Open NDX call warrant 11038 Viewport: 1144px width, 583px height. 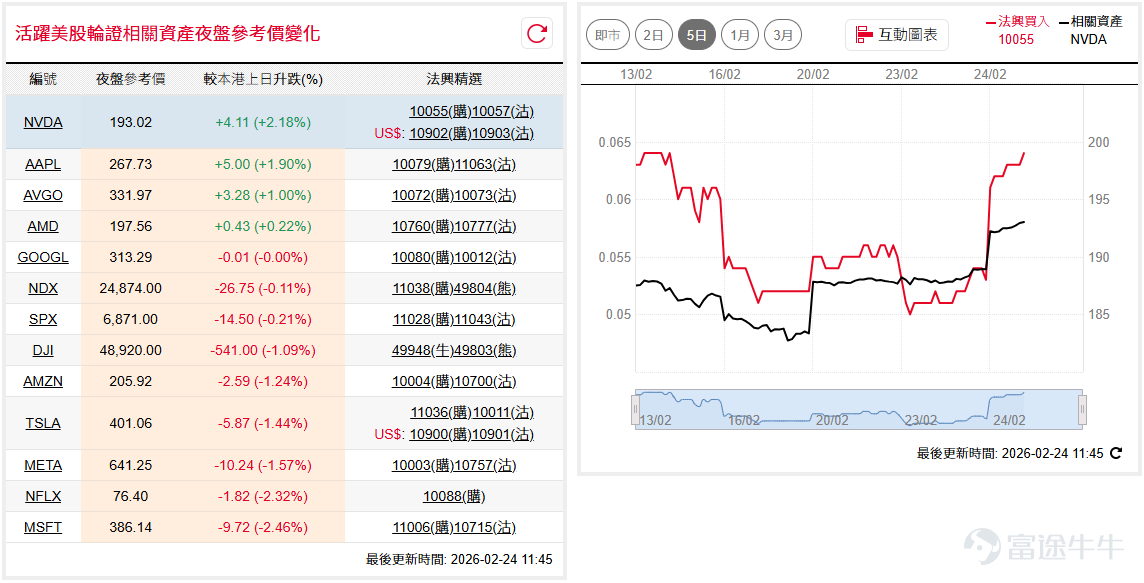pyautogui.click(x=423, y=288)
